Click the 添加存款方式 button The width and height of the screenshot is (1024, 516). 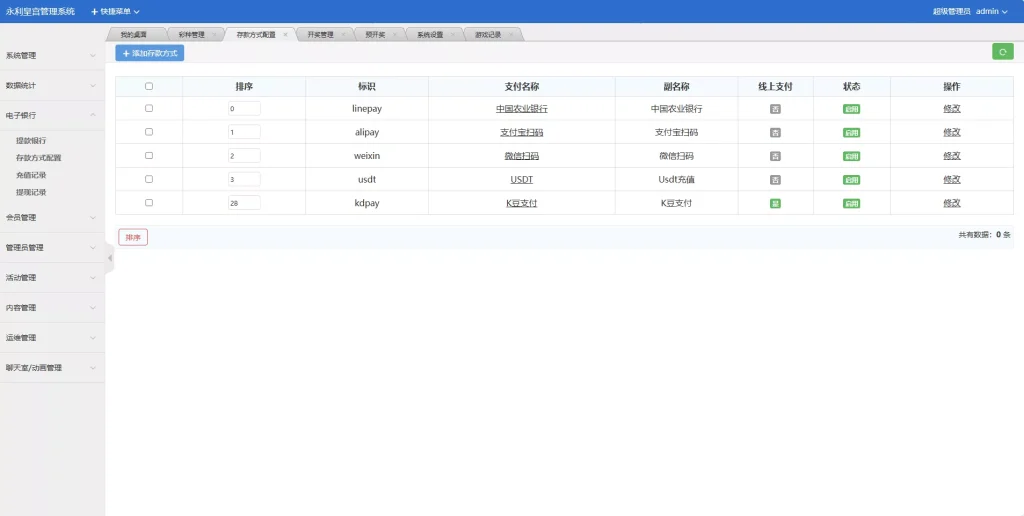click(x=150, y=53)
